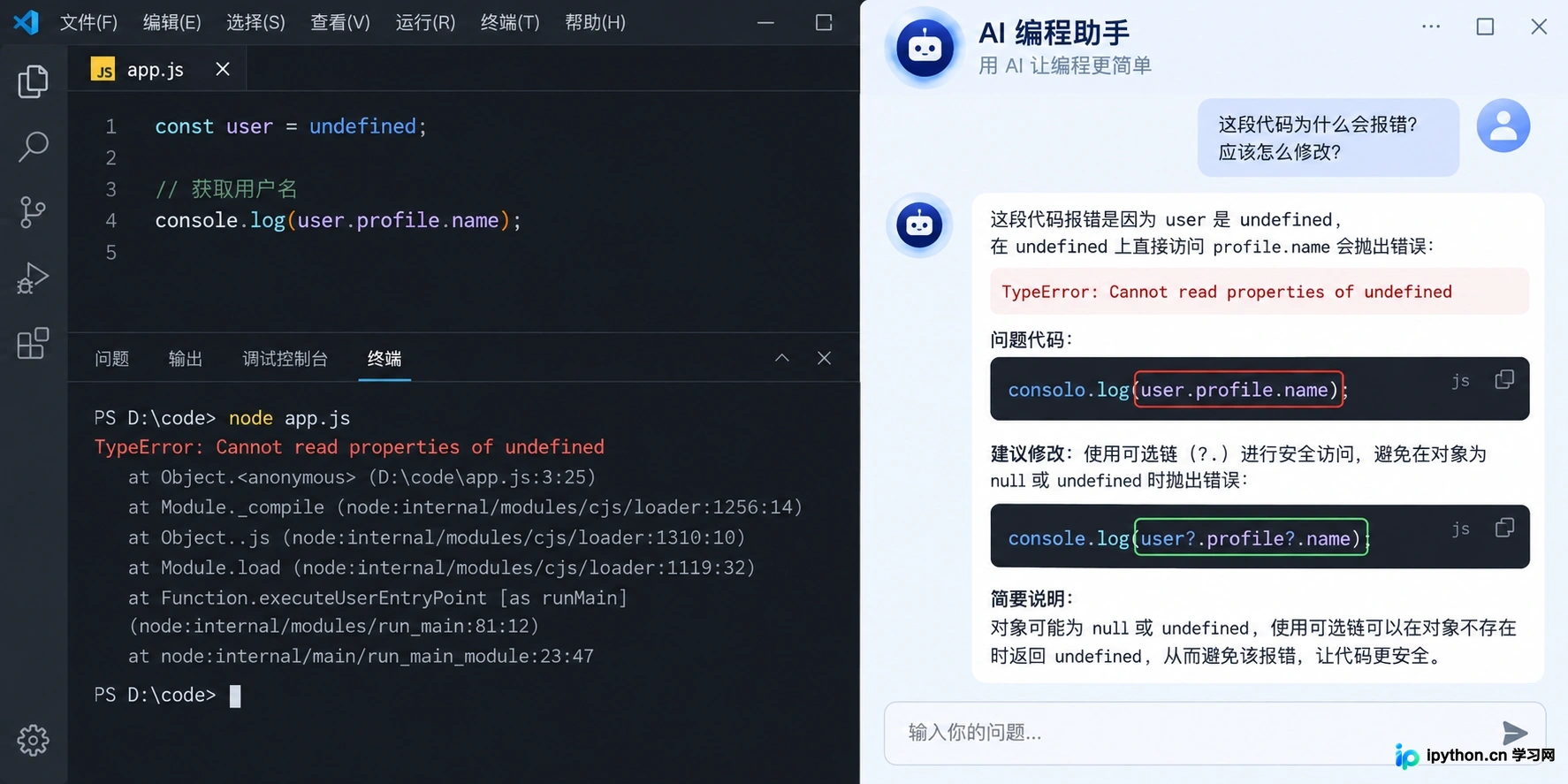Close the AI 编程助手 window
This screenshot has width=1568, height=784.
point(1539,27)
